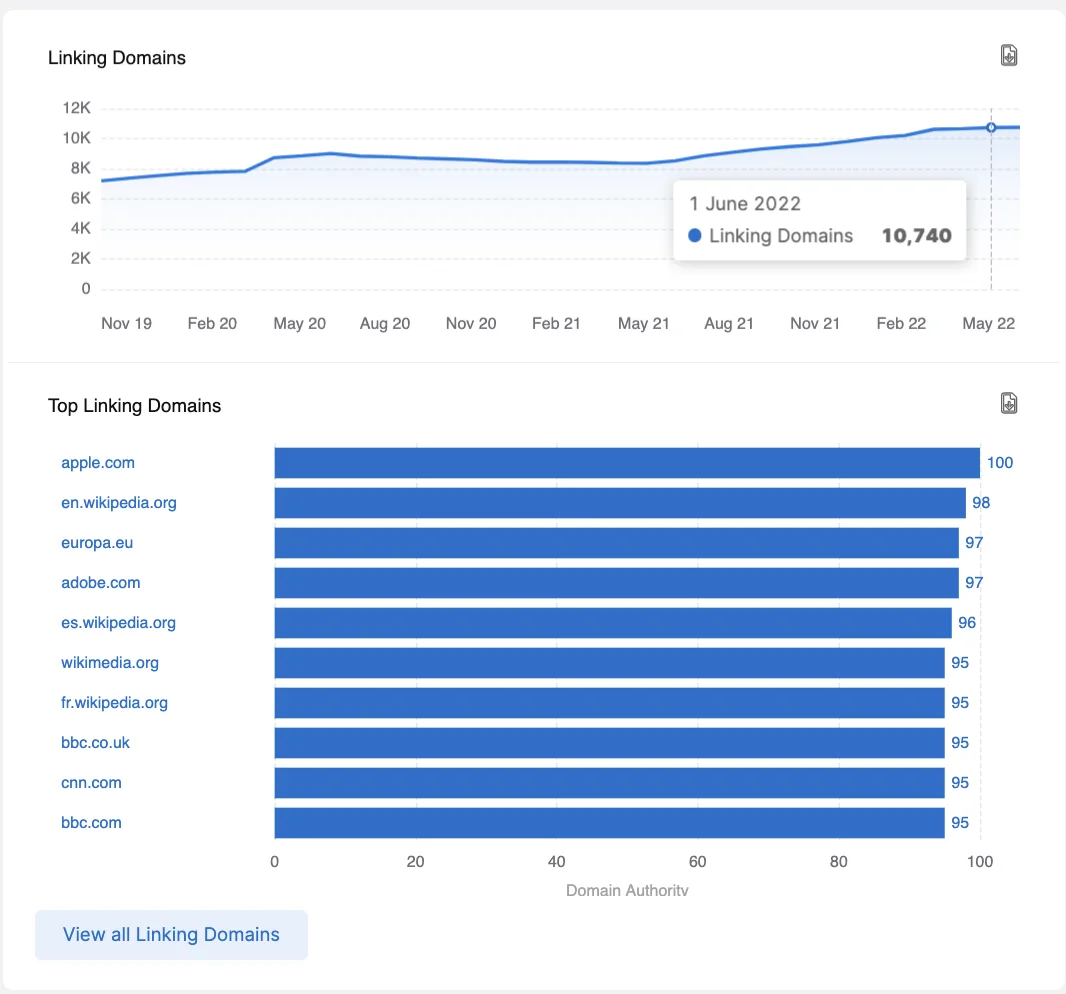Open the fr.wikipedia.org domain link

tap(114, 702)
